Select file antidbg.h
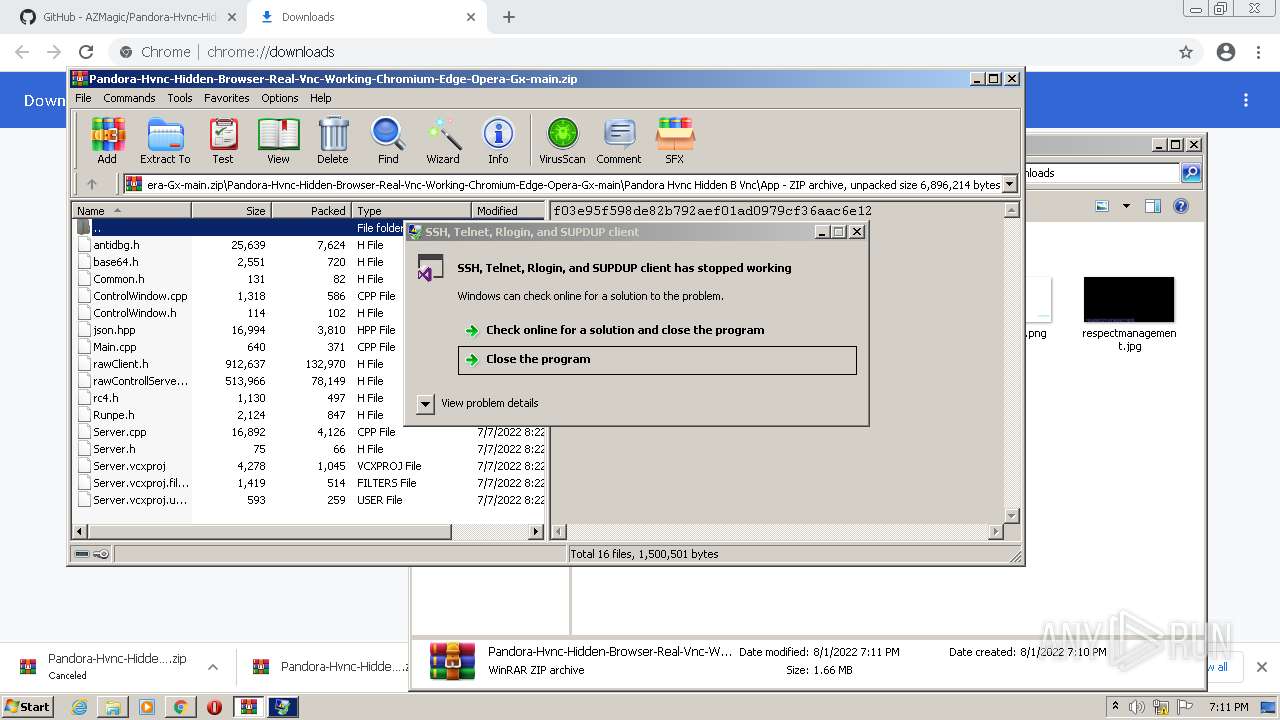 coord(116,245)
